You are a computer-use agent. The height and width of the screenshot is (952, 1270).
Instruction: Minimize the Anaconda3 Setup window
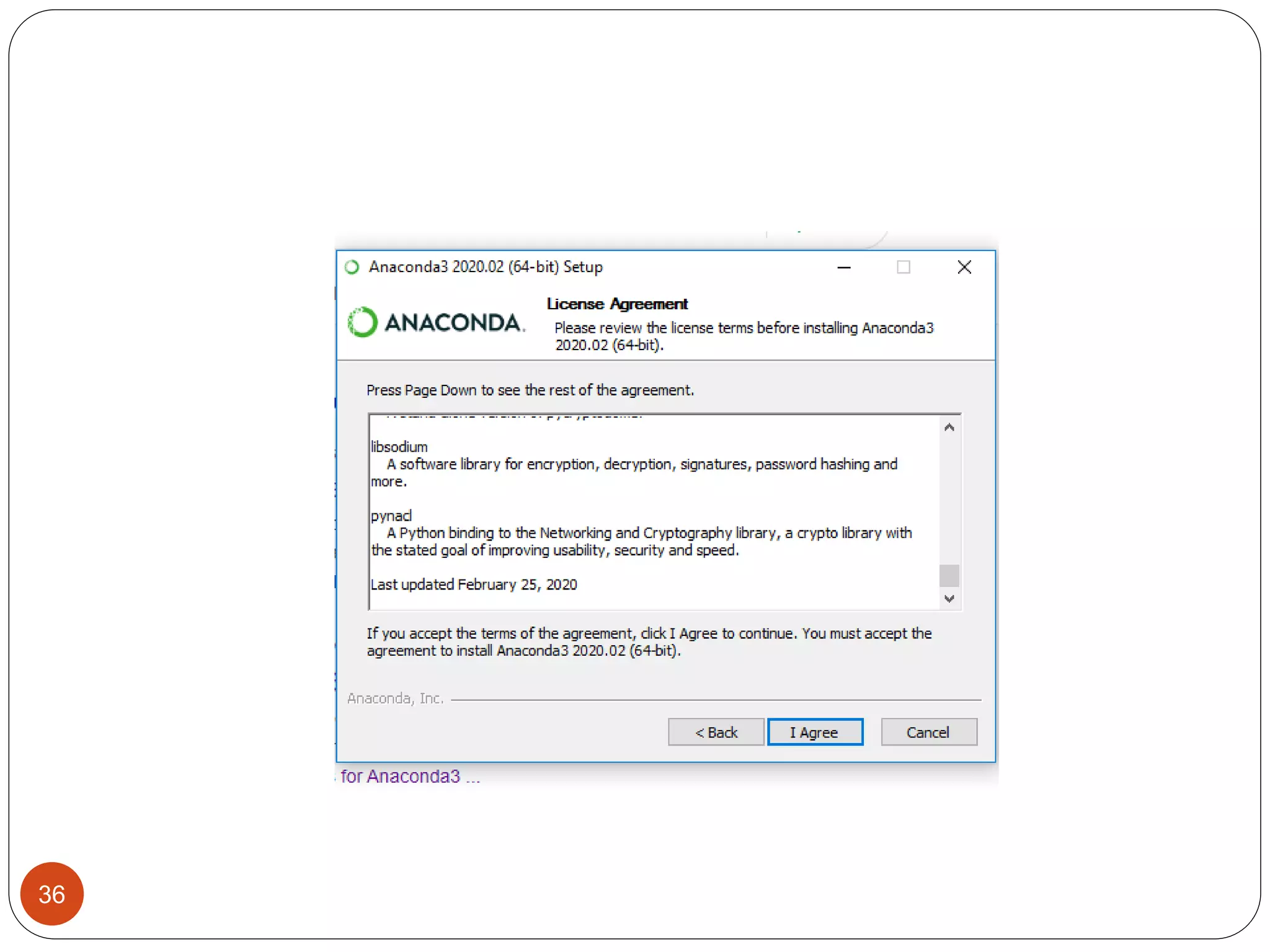point(844,267)
